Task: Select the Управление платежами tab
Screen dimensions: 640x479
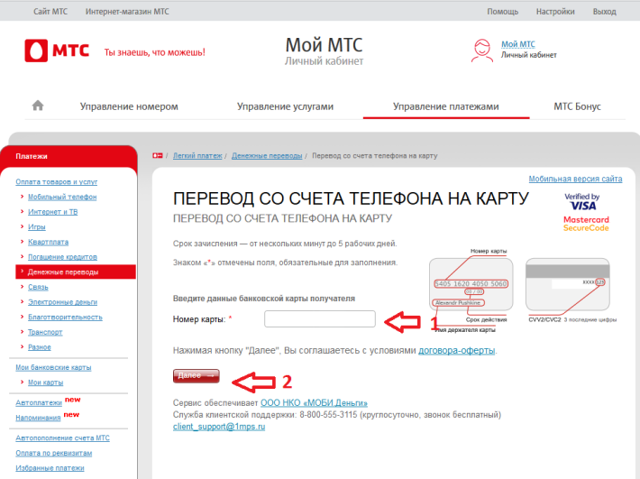Action: [x=446, y=106]
